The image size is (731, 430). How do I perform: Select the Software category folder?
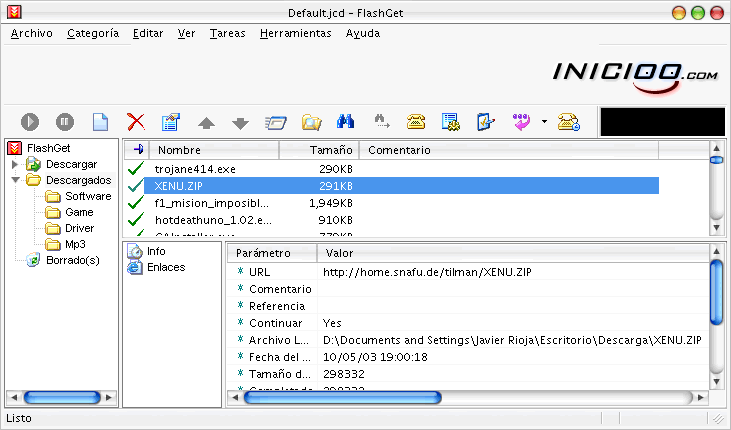(88, 196)
